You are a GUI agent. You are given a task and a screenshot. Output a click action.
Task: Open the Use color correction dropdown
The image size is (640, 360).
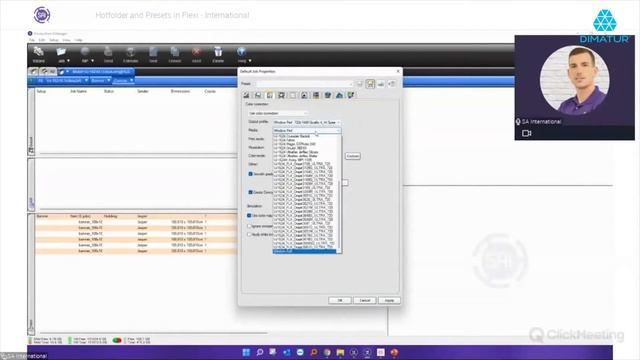[x=278, y=113]
